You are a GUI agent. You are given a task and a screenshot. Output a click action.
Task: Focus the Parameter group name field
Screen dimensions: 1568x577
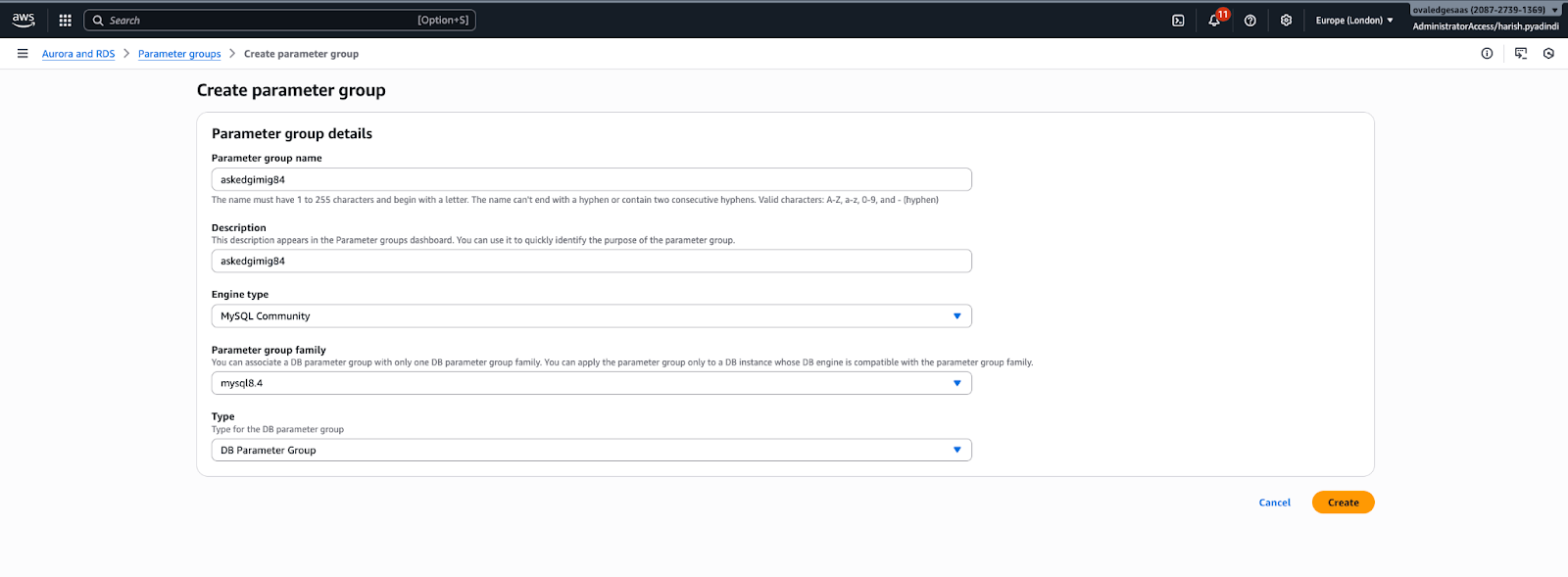point(591,180)
